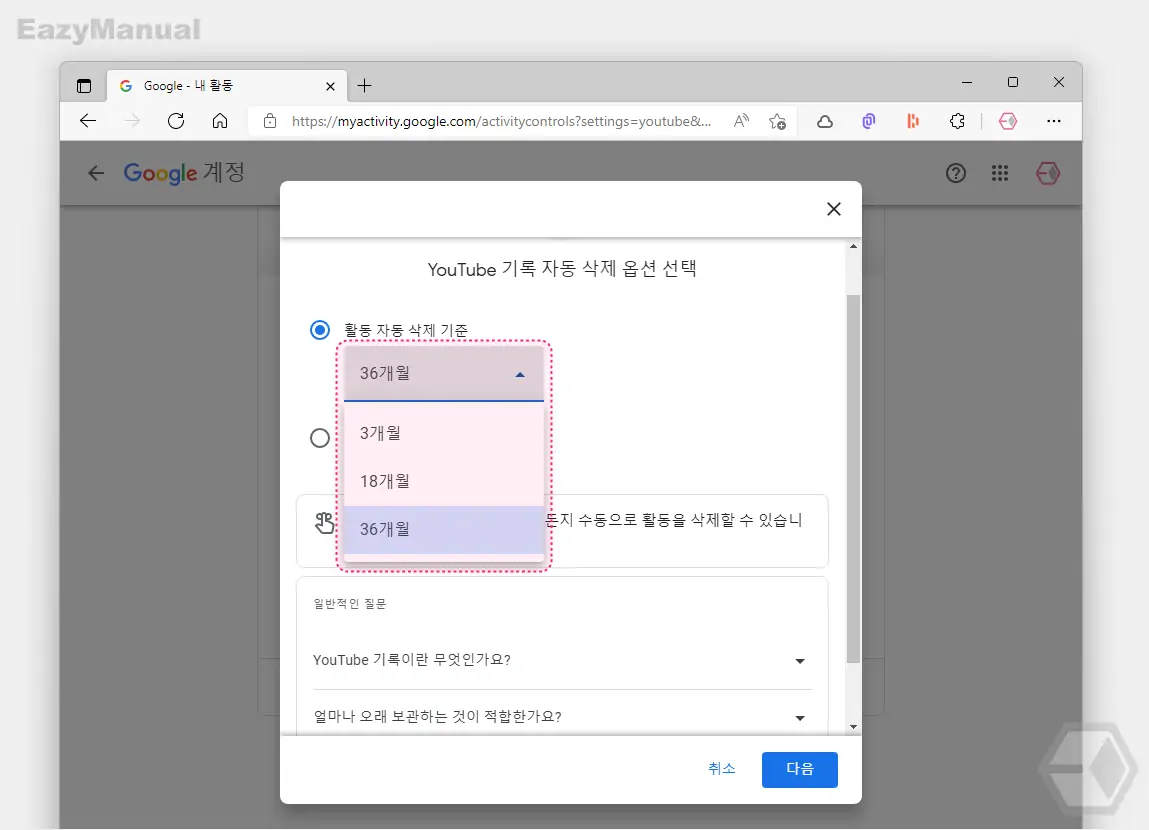Click the YouTube 기록 자동 삭제 옵션 선택 title

561,269
